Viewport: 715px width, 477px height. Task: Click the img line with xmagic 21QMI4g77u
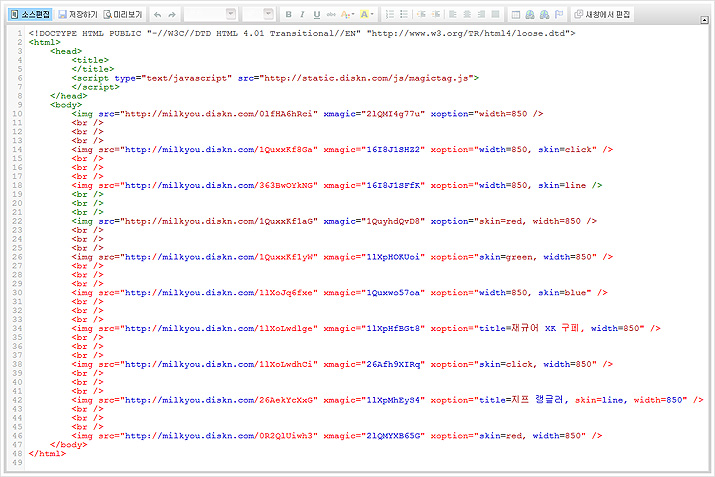point(307,114)
